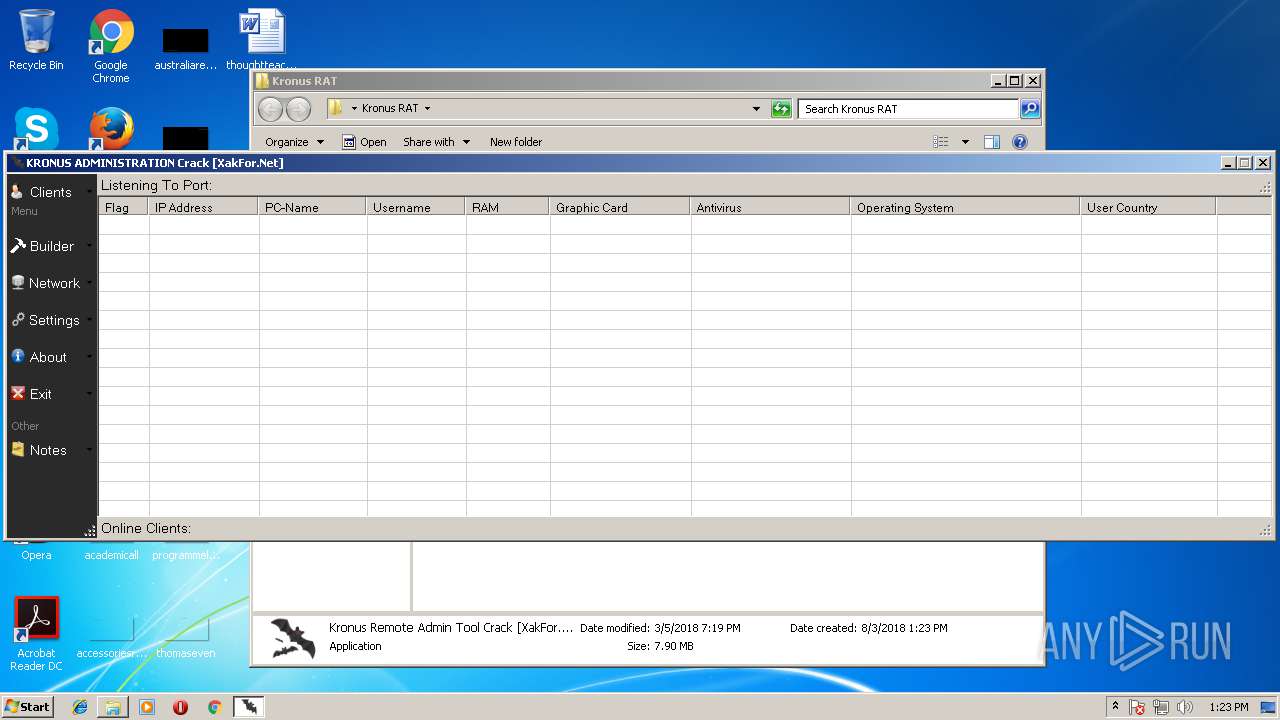The width and height of the screenshot is (1280, 720).
Task: Click the Notes folder icon
Action: pos(18,450)
